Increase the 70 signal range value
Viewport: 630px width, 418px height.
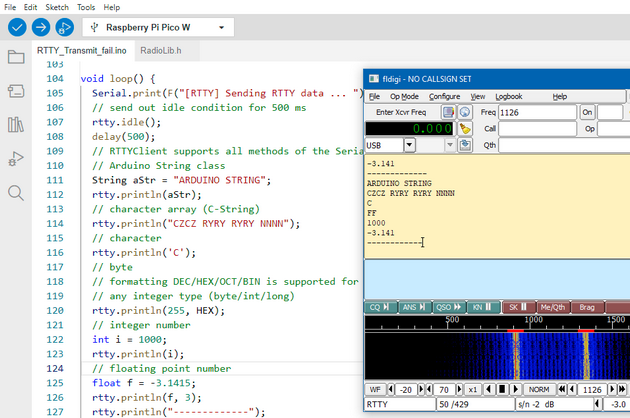tap(459, 389)
